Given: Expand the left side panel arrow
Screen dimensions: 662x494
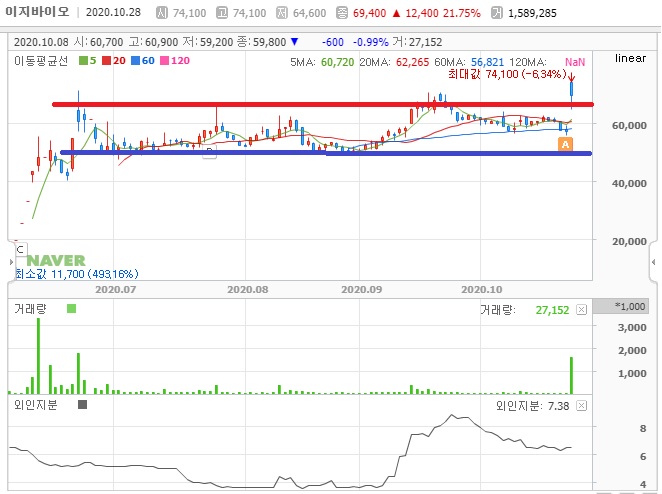Looking at the screenshot, I should (11, 262).
